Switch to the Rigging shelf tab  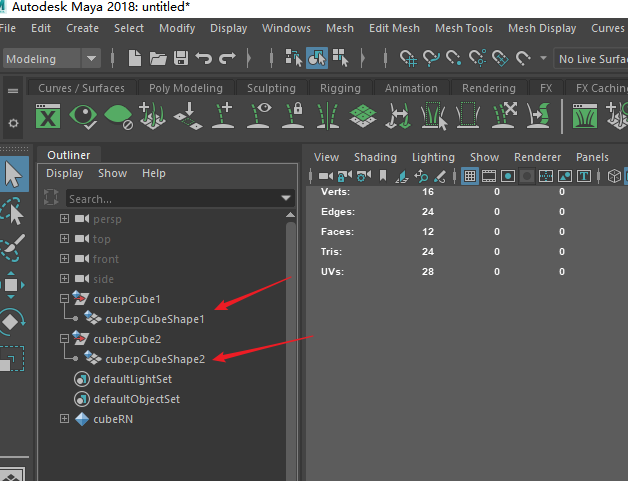tap(340, 88)
